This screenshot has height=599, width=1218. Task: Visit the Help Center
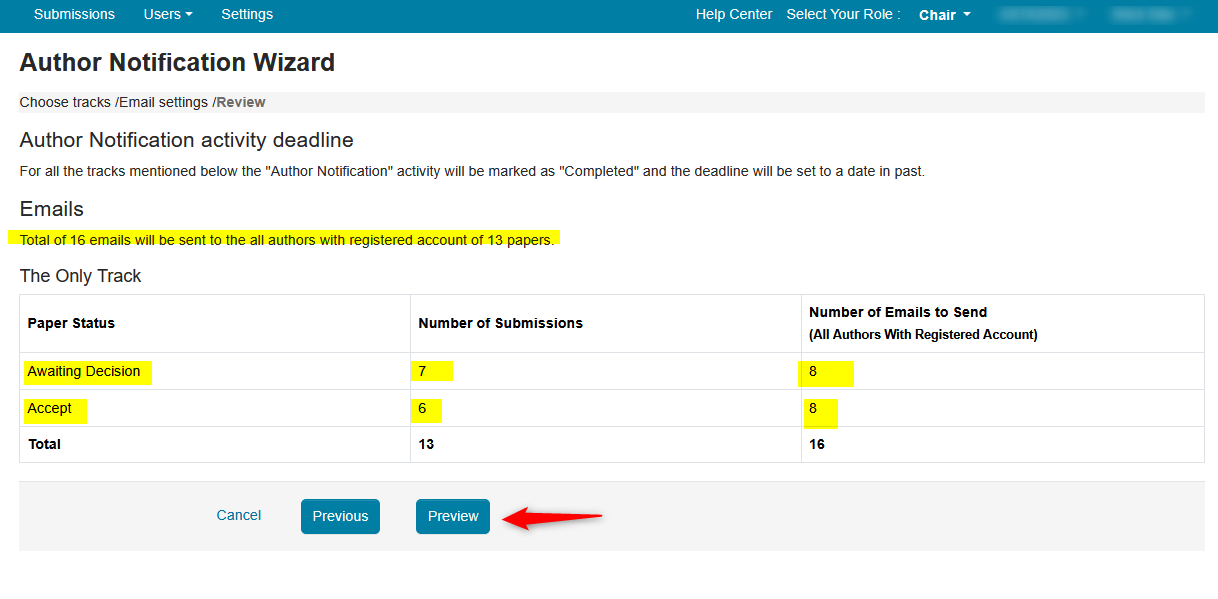click(734, 14)
